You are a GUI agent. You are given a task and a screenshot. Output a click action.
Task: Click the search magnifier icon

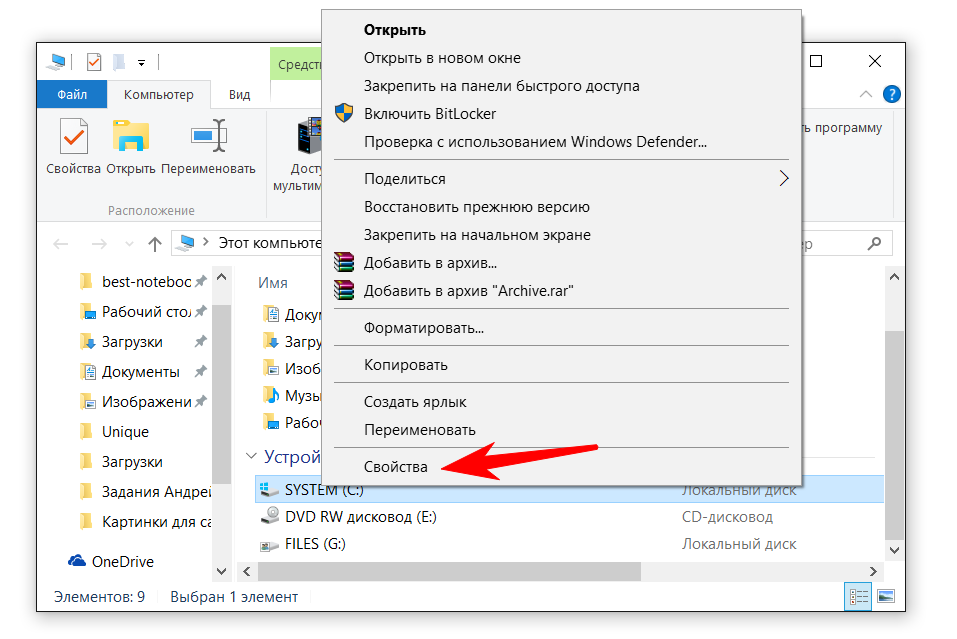pos(874,243)
